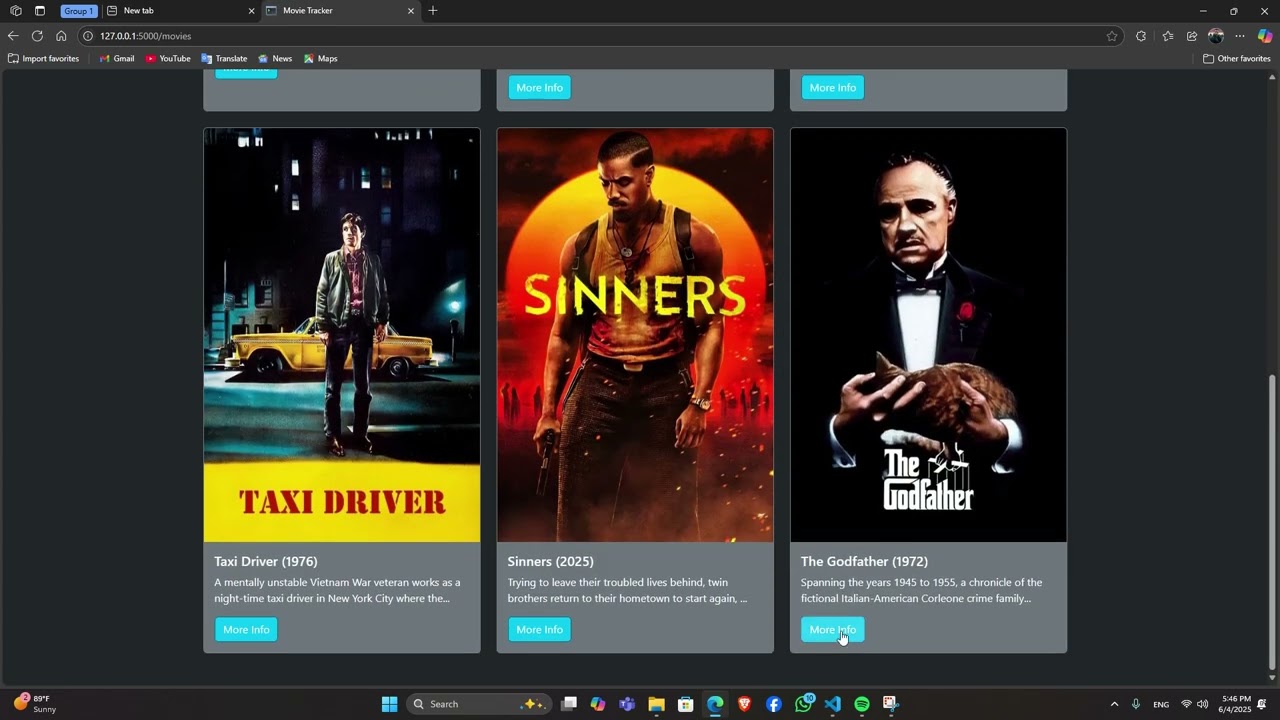Open the tab actions menu icon

click(x=40, y=11)
